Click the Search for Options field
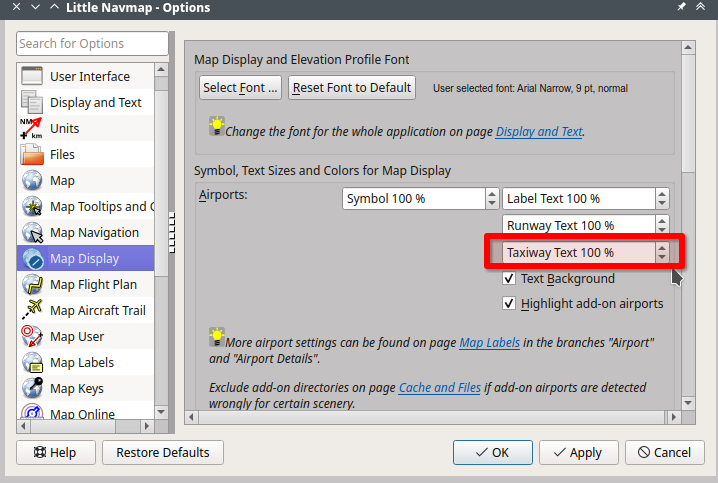 92,43
